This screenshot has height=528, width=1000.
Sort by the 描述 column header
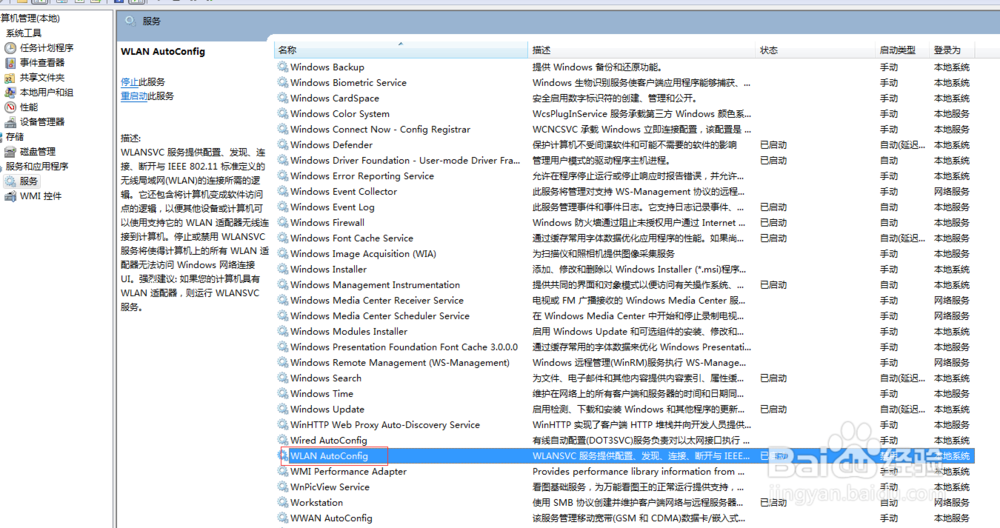click(x=641, y=50)
